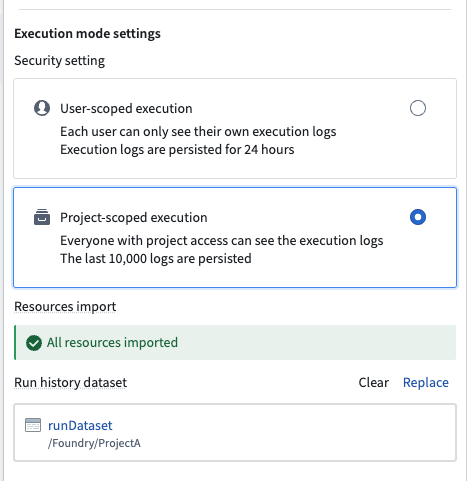Click the Run history dataset label

click(x=71, y=383)
